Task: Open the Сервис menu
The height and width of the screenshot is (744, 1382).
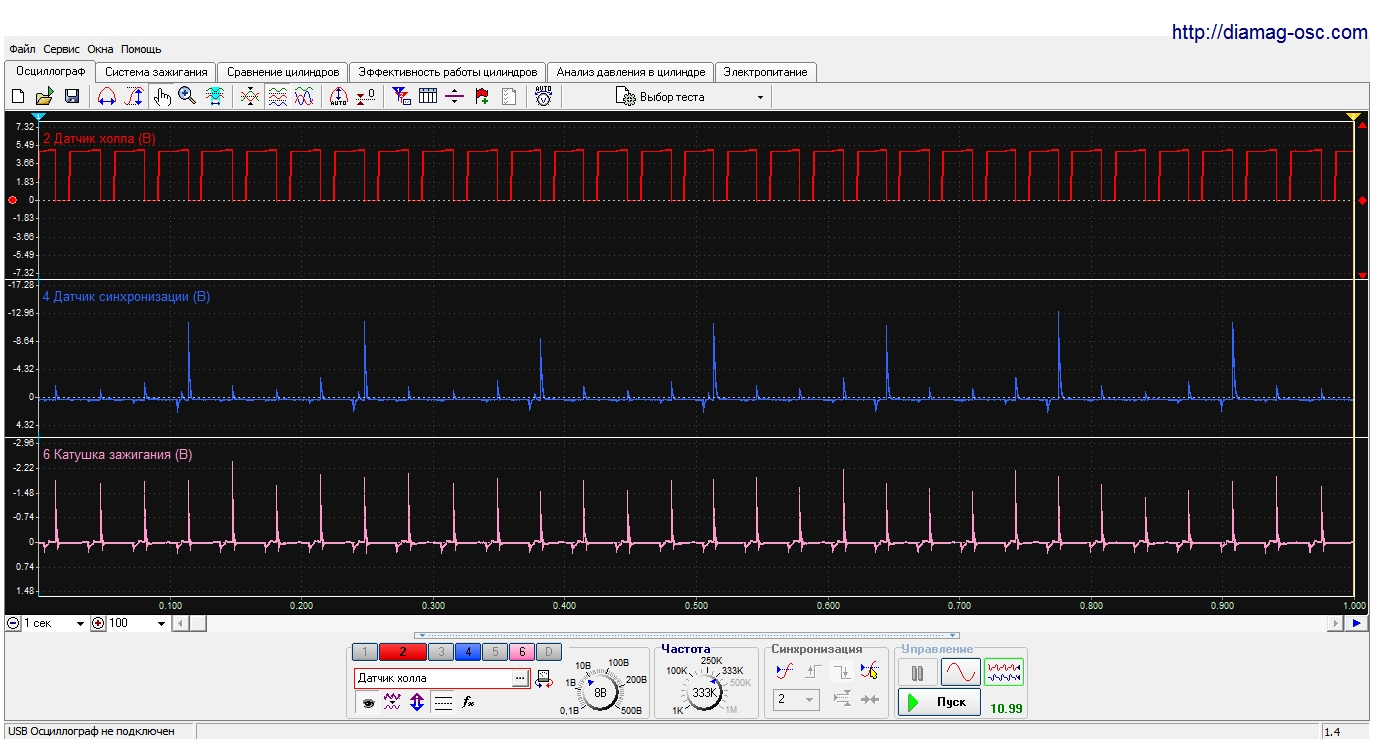Action: click(x=62, y=49)
